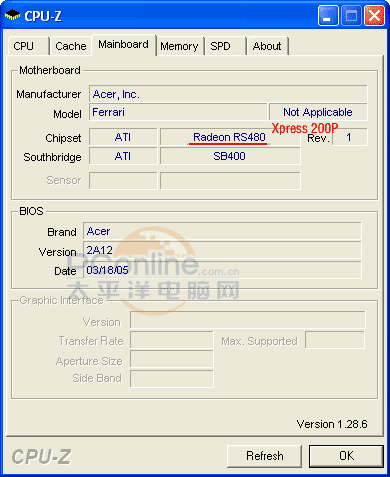This screenshot has width=390, height=477.
Task: Click the disabled maximize button
Action: [x=351, y=16]
